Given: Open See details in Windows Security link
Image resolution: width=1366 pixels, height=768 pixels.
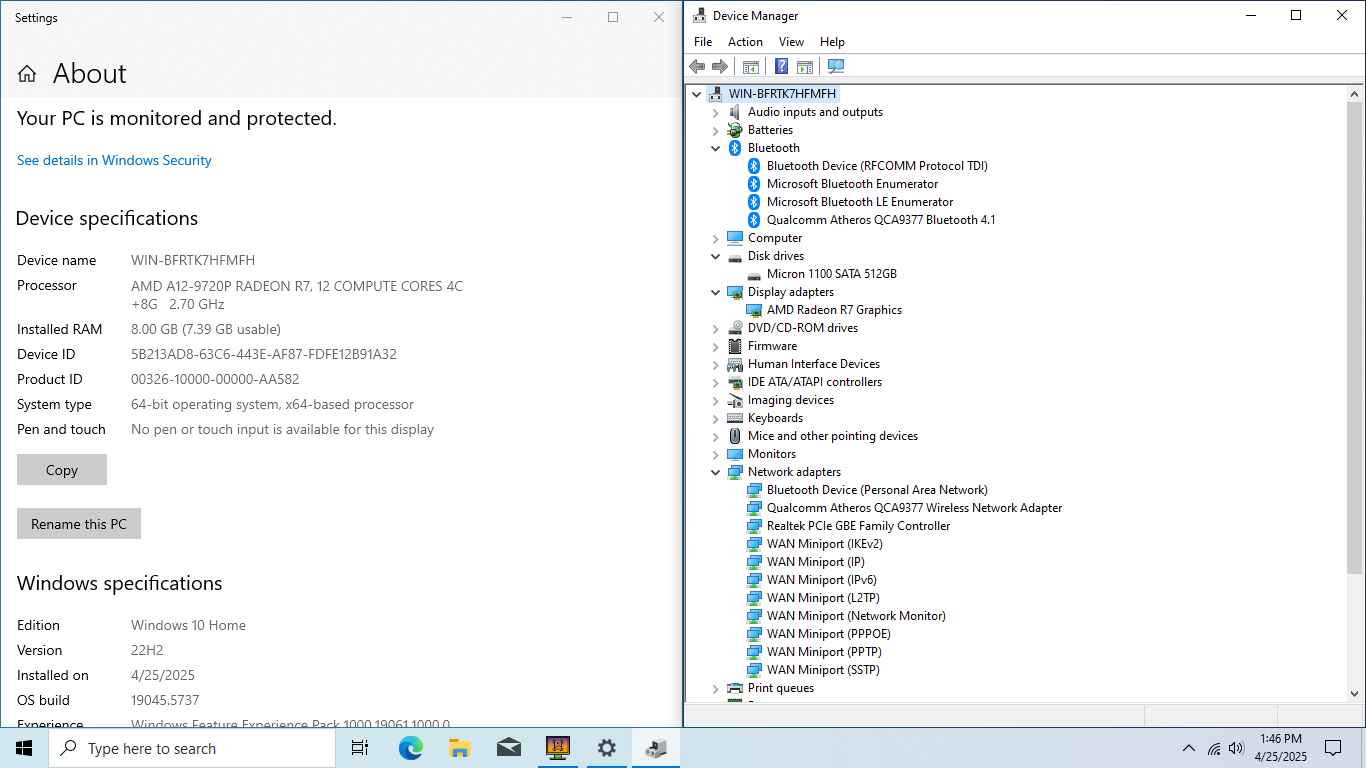Looking at the screenshot, I should (x=114, y=160).
